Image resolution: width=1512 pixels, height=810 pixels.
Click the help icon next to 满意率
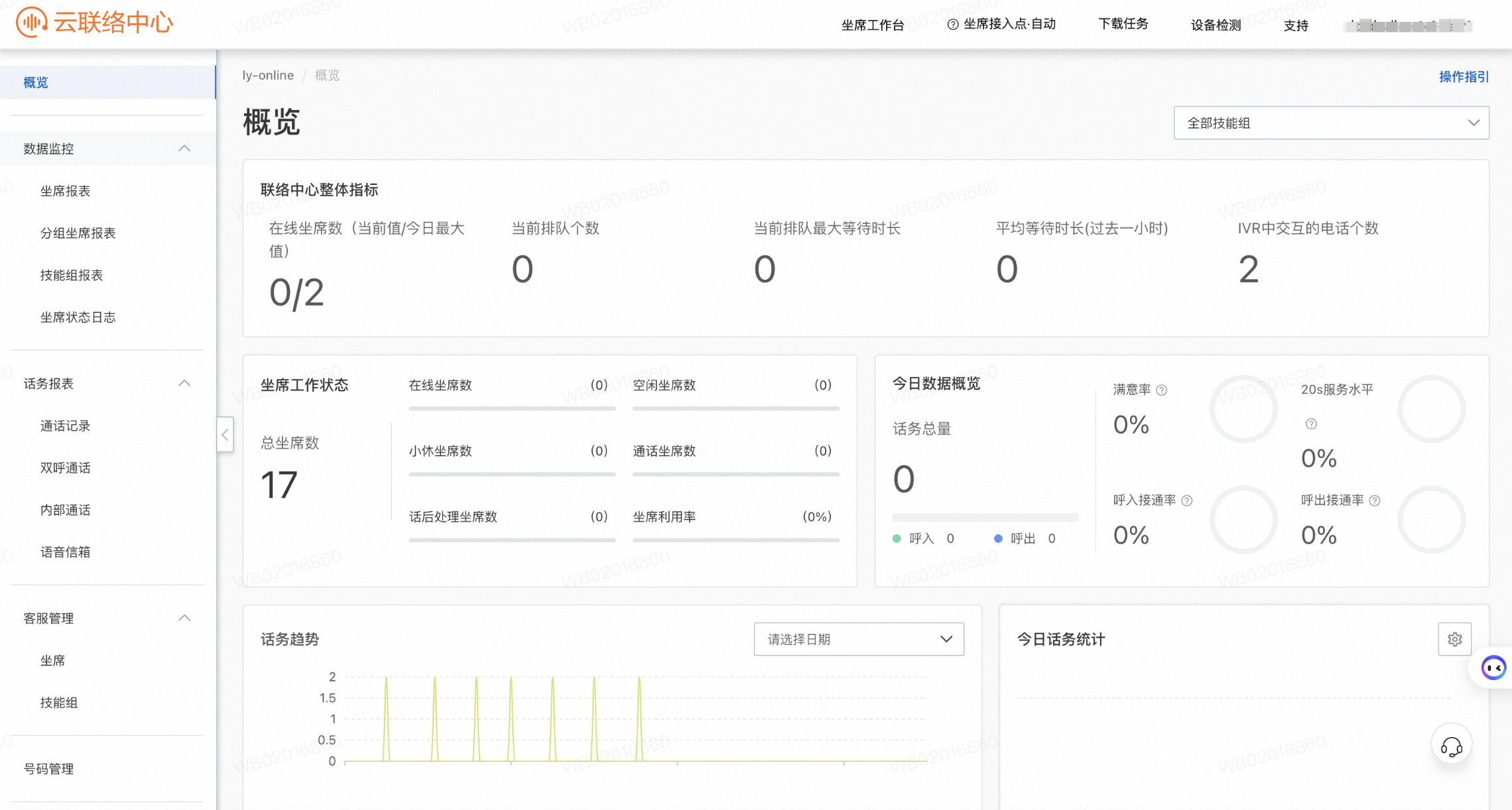pos(1162,390)
